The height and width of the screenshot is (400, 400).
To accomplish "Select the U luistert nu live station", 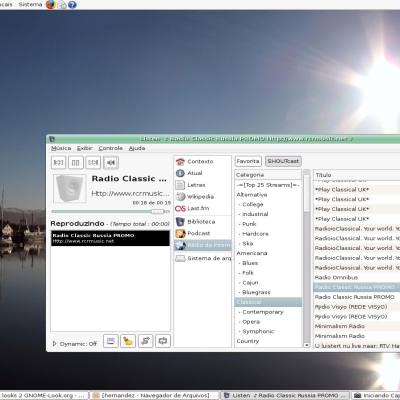I will pyautogui.click(x=357, y=346).
